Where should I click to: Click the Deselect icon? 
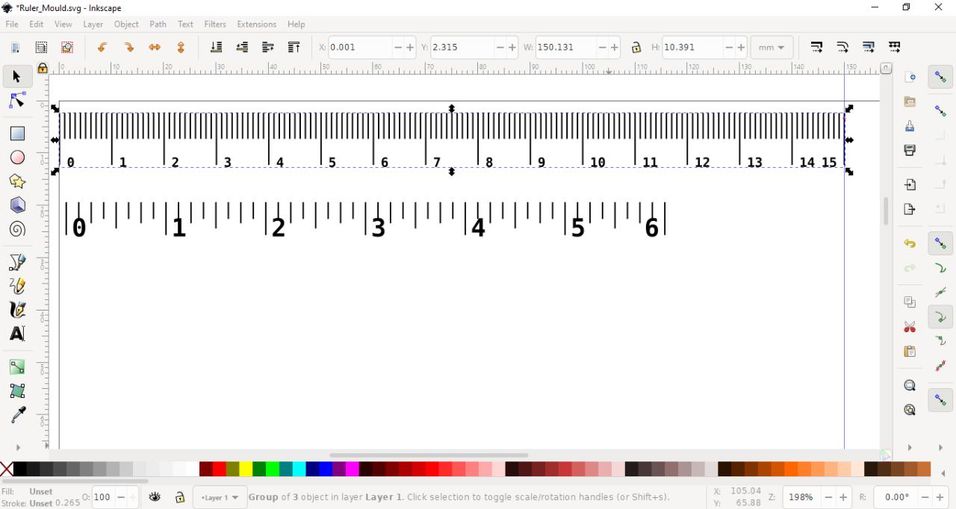67,47
